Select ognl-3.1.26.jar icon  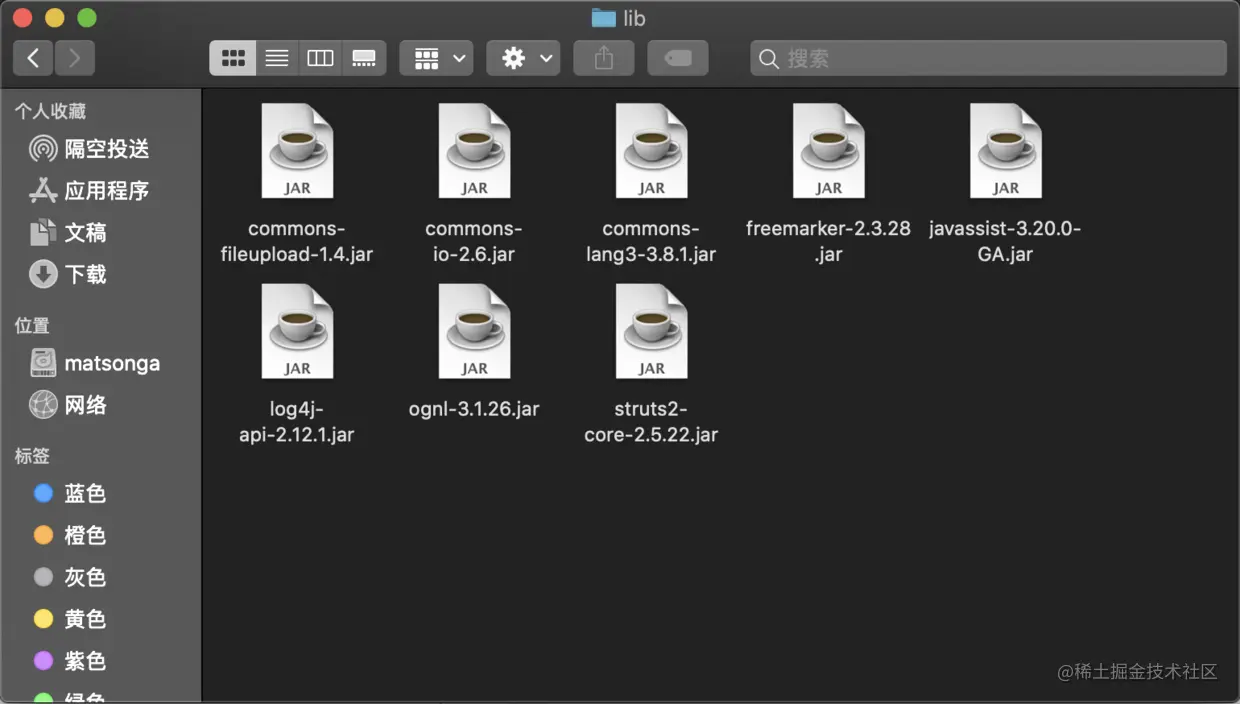474,331
